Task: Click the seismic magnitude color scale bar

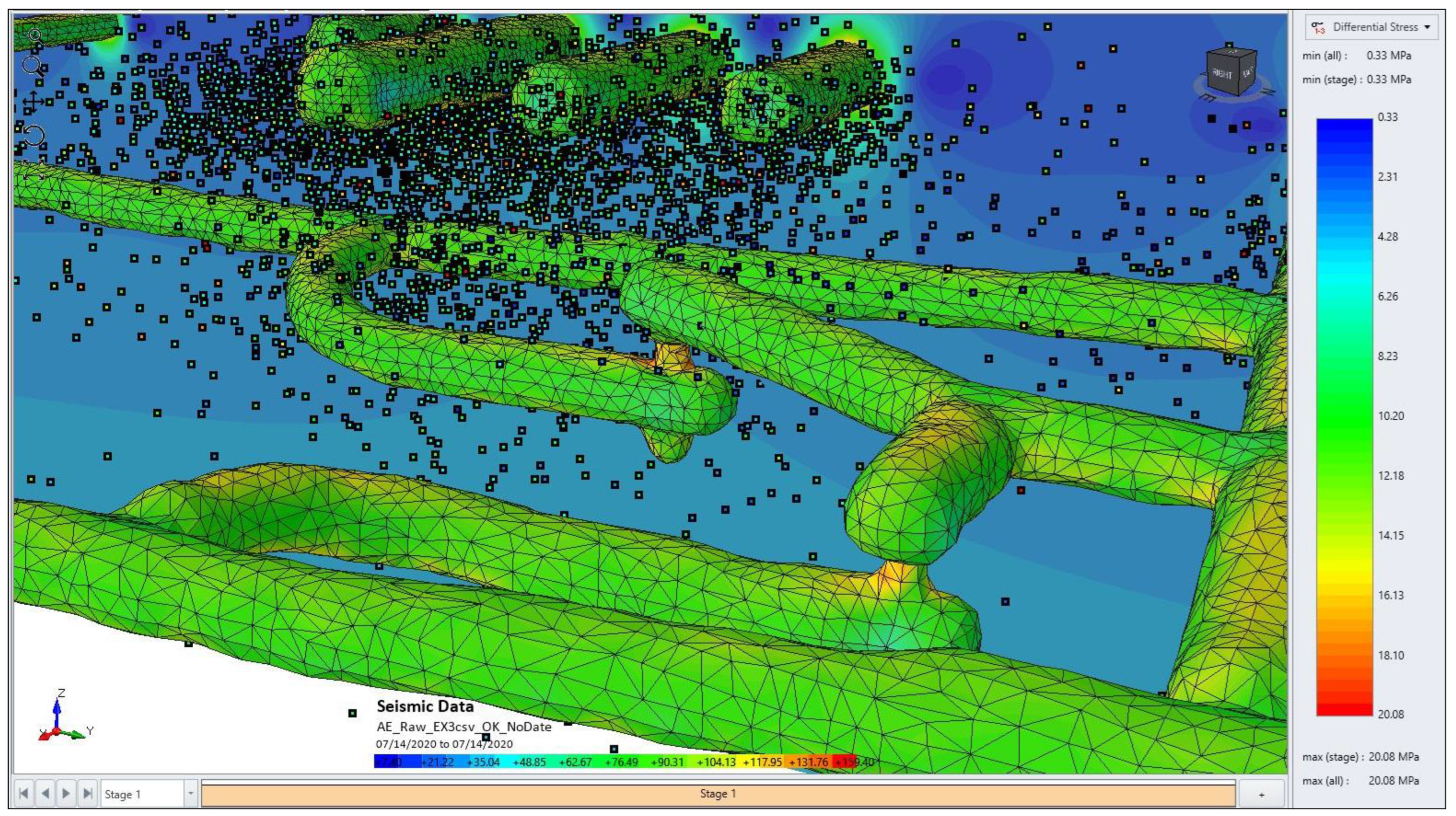Action: tap(615, 762)
